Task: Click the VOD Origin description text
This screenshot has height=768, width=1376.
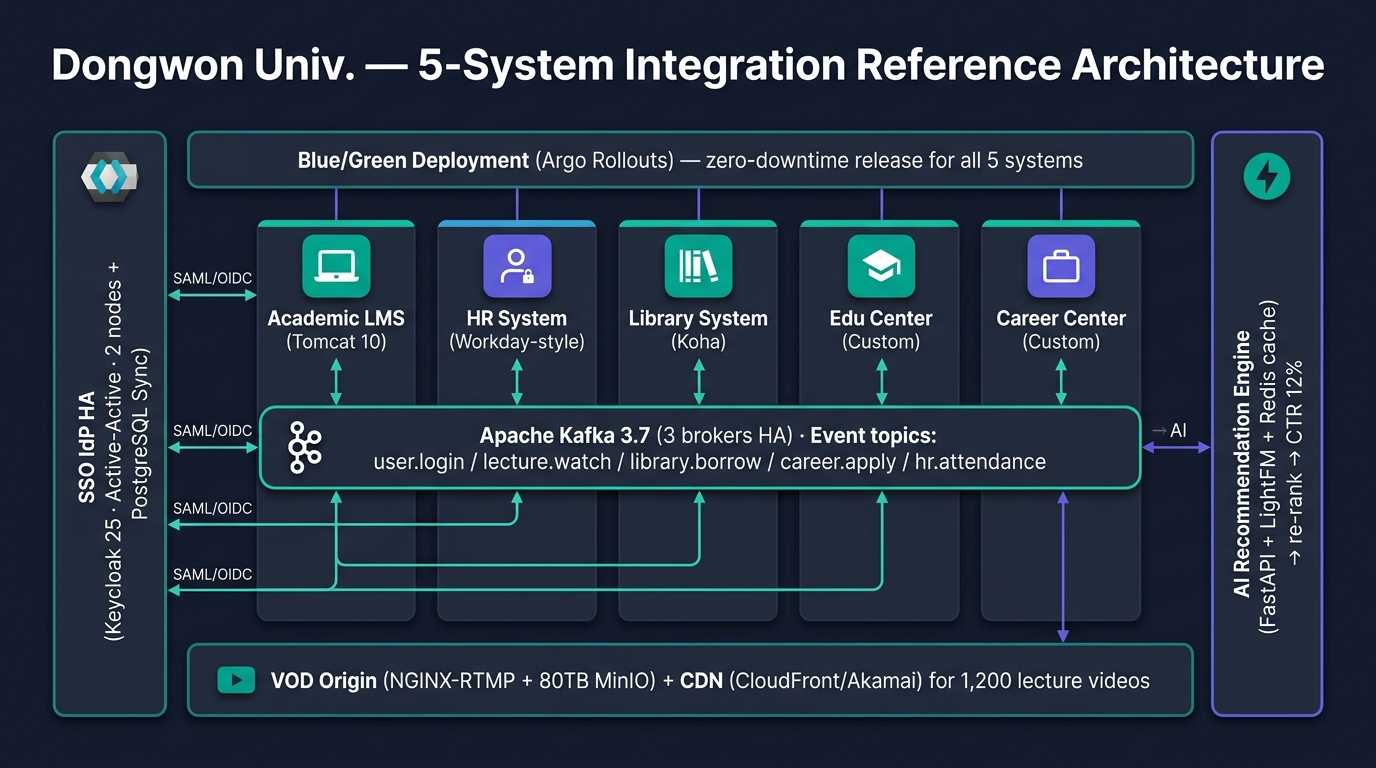Action: [710, 681]
